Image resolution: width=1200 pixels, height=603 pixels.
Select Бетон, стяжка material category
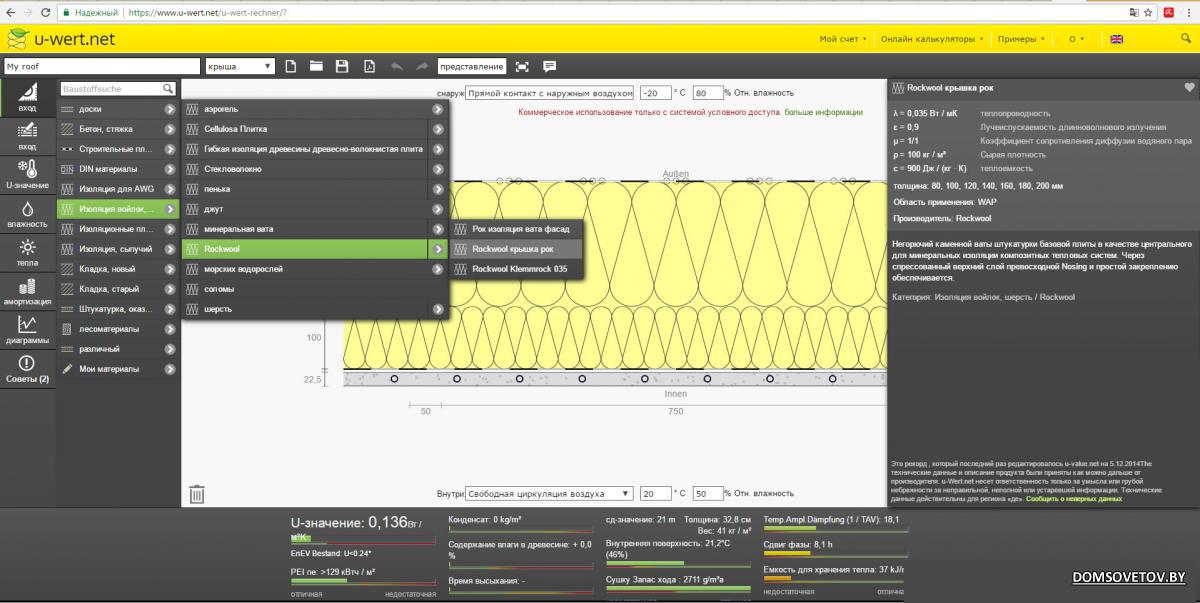coord(118,129)
